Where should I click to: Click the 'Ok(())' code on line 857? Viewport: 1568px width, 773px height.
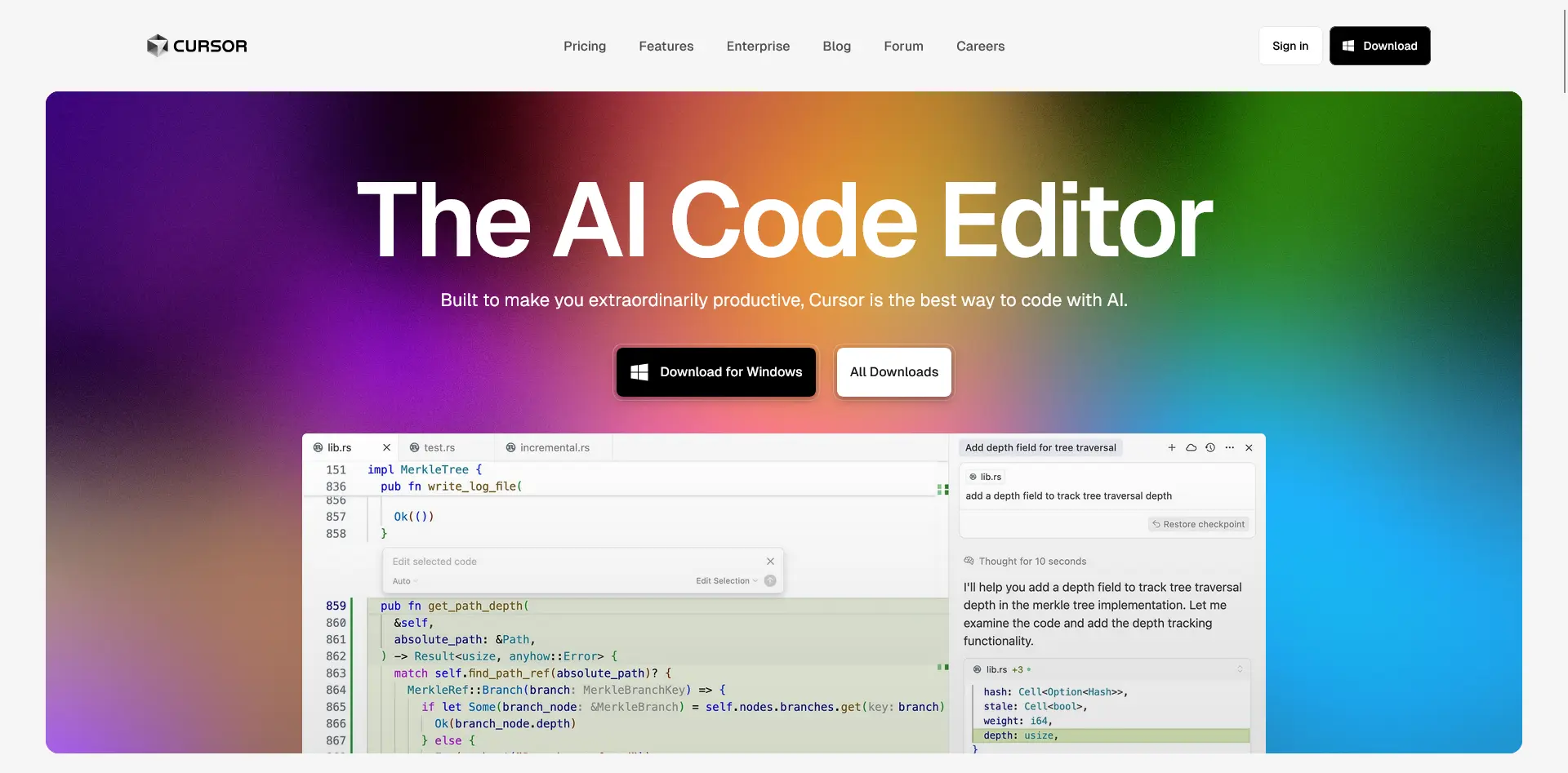click(413, 517)
